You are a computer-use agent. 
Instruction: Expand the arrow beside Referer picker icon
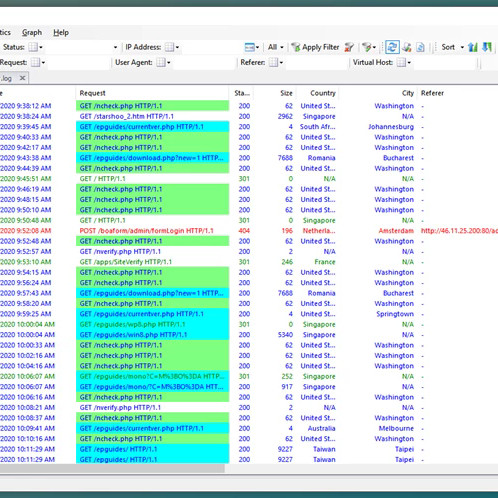(x=281, y=63)
